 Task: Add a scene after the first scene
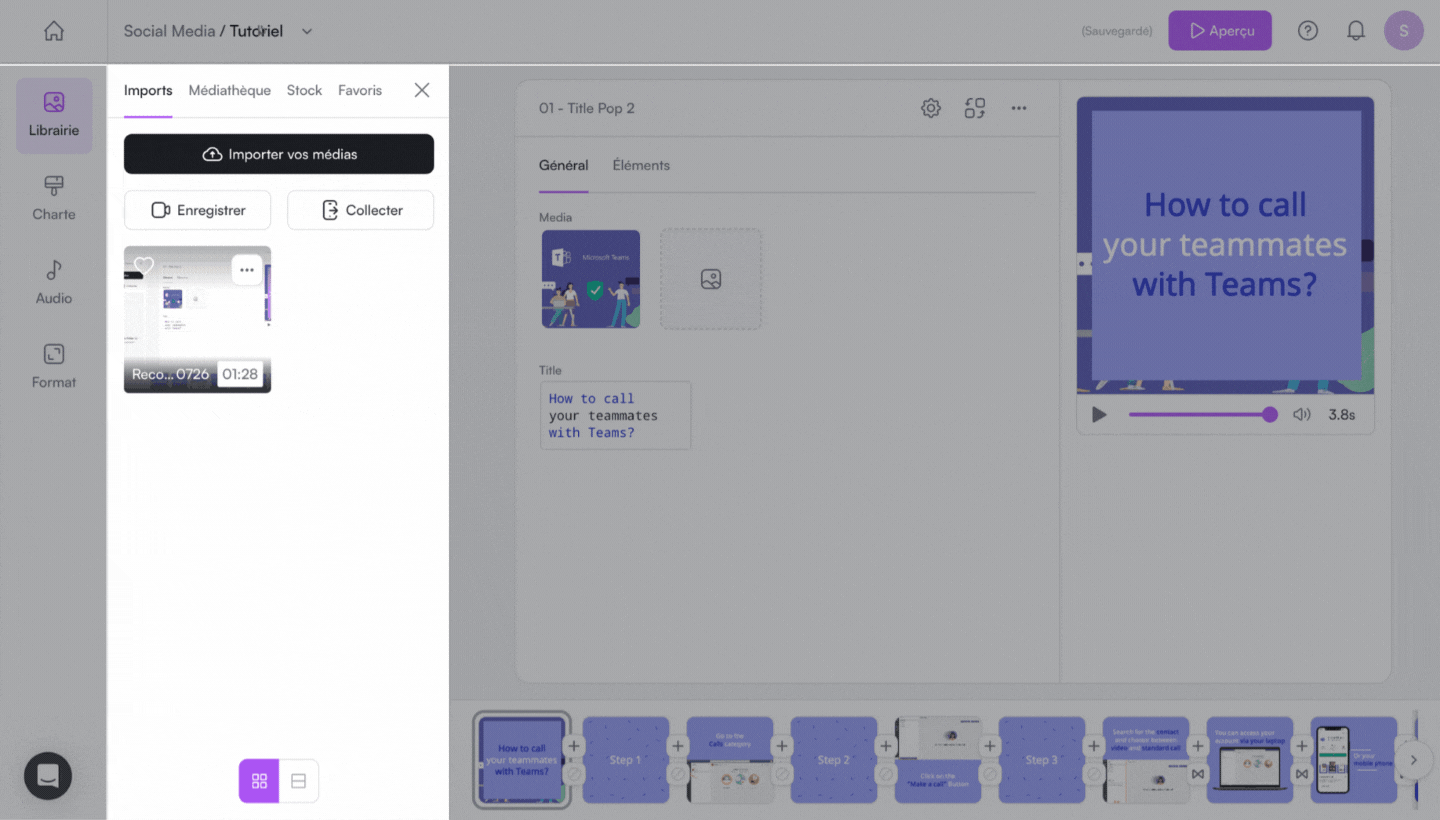(x=574, y=746)
